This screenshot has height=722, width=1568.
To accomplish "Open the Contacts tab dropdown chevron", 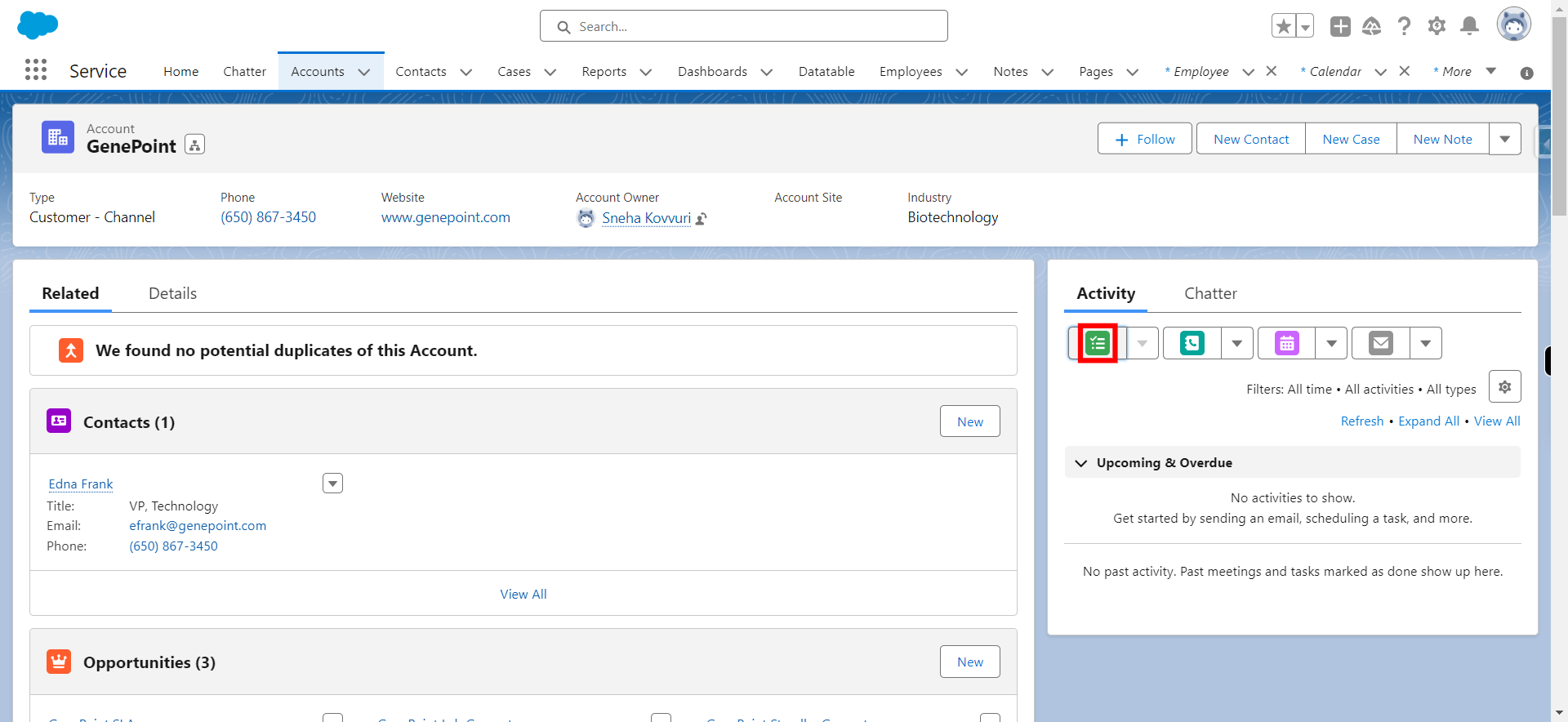I will [x=466, y=72].
